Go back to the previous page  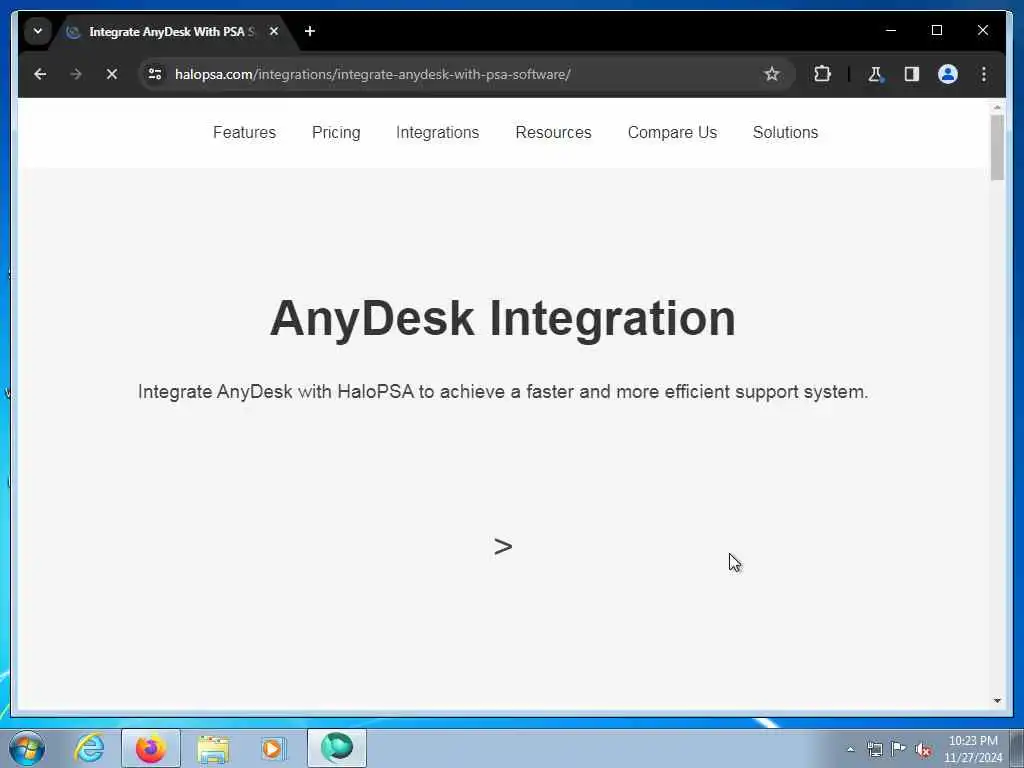[40, 74]
